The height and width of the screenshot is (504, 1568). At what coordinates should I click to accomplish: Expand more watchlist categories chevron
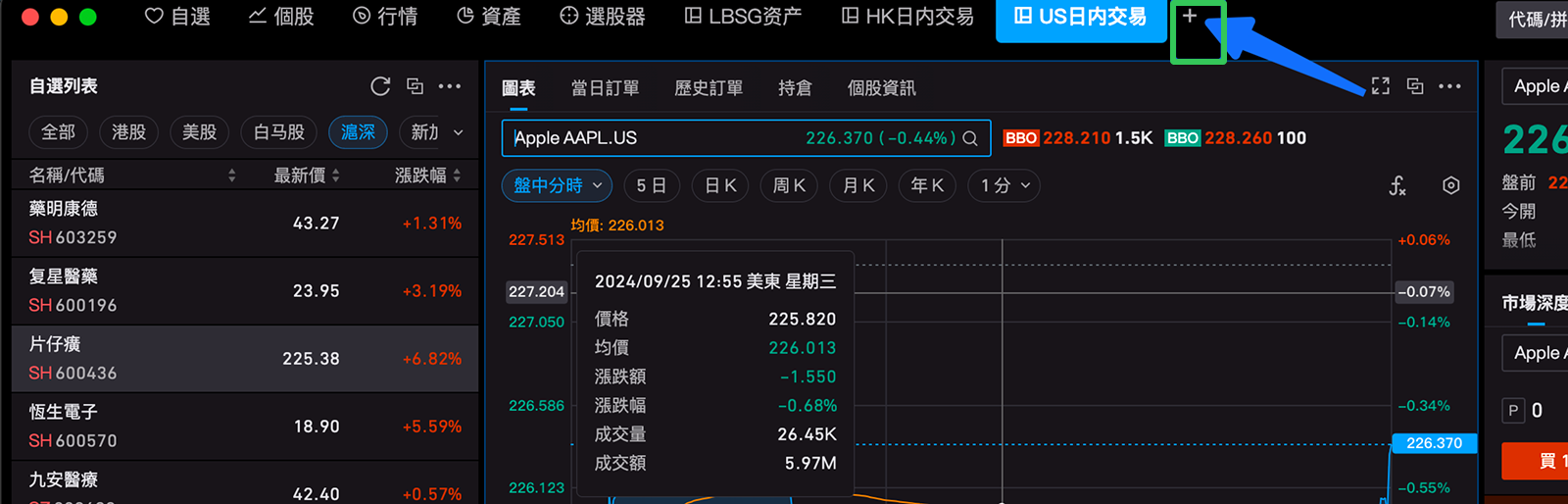click(x=458, y=132)
